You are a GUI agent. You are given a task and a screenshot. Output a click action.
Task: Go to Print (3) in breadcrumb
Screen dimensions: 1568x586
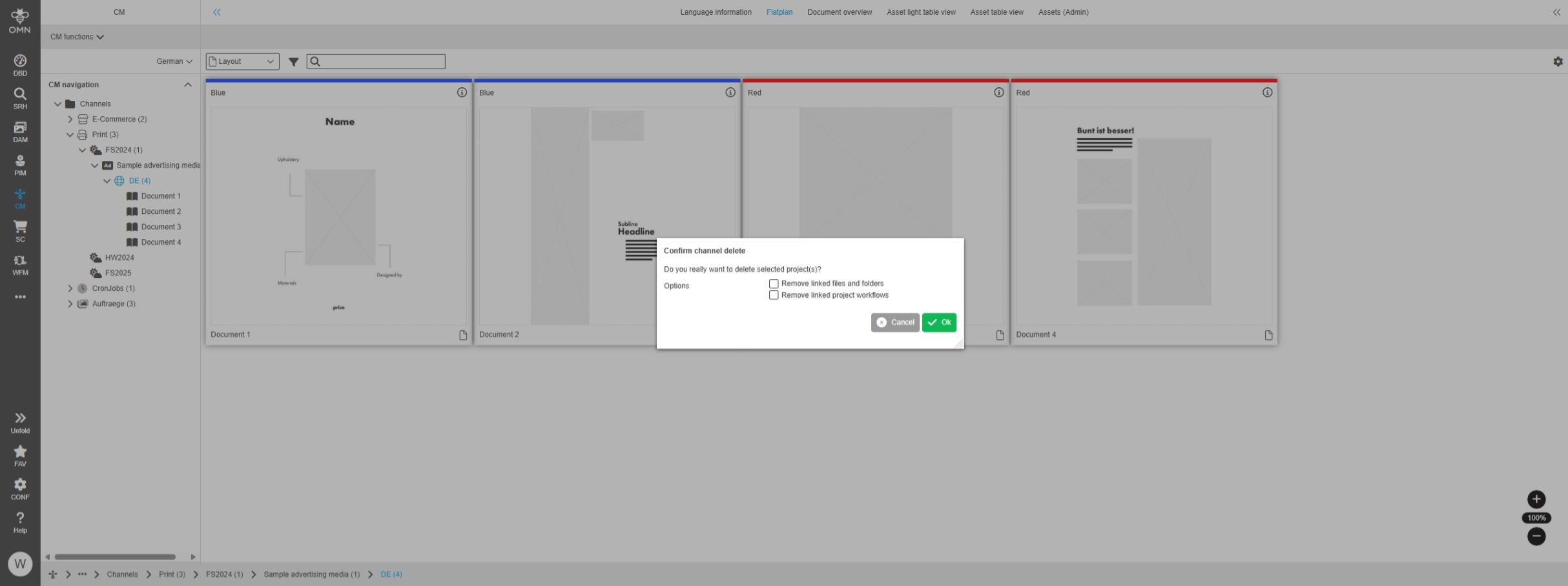(x=172, y=574)
